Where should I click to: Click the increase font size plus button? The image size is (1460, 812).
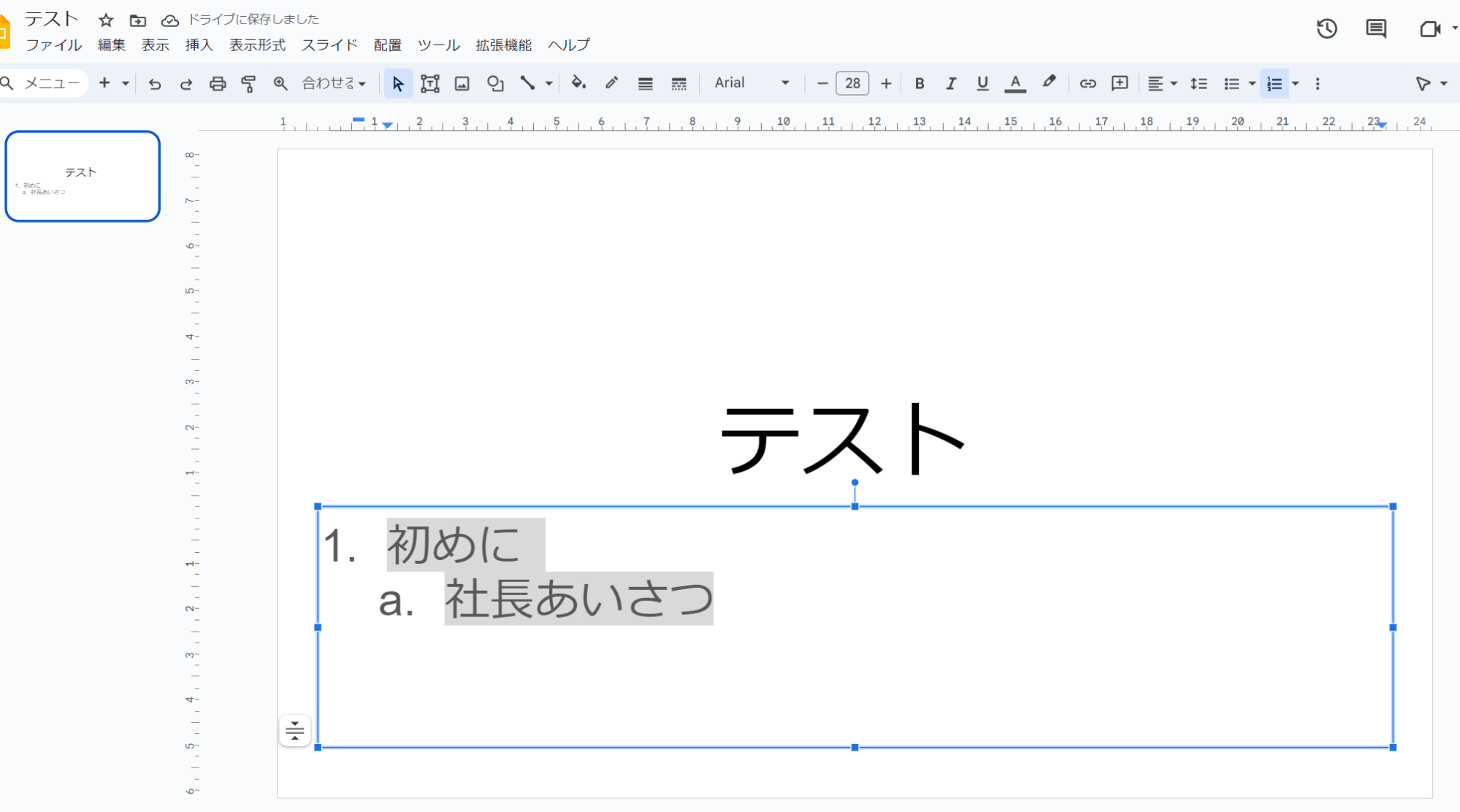(886, 83)
